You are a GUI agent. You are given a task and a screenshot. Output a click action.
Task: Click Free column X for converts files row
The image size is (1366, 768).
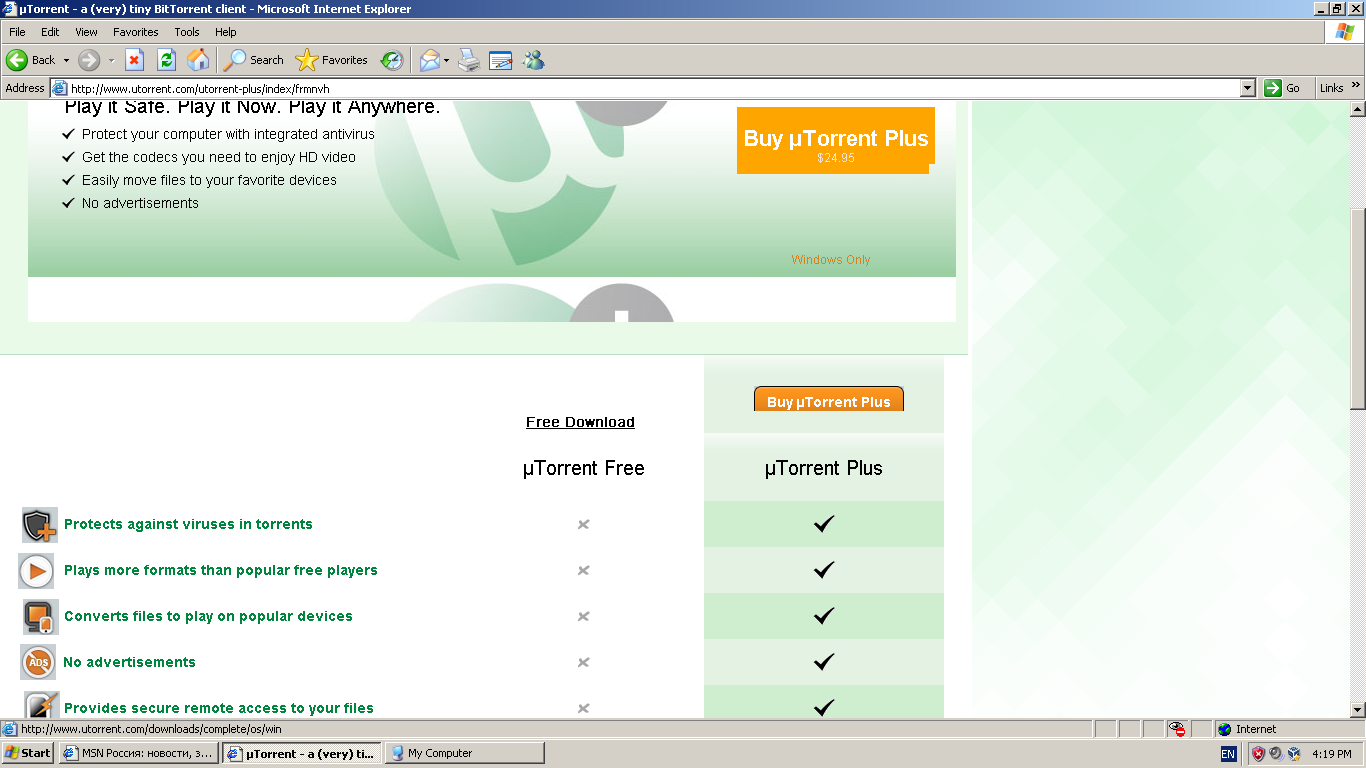[583, 616]
